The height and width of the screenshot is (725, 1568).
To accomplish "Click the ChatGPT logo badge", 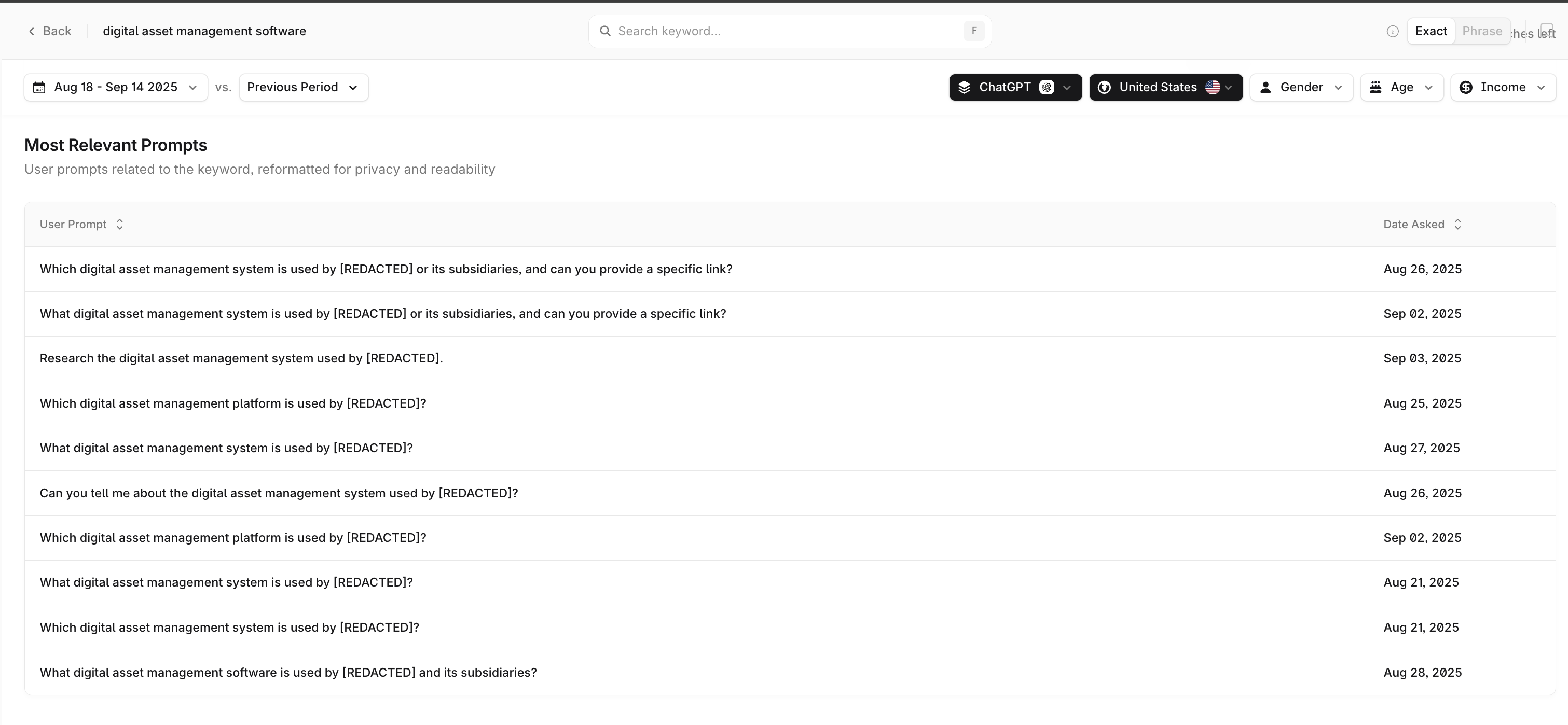I will [1047, 87].
